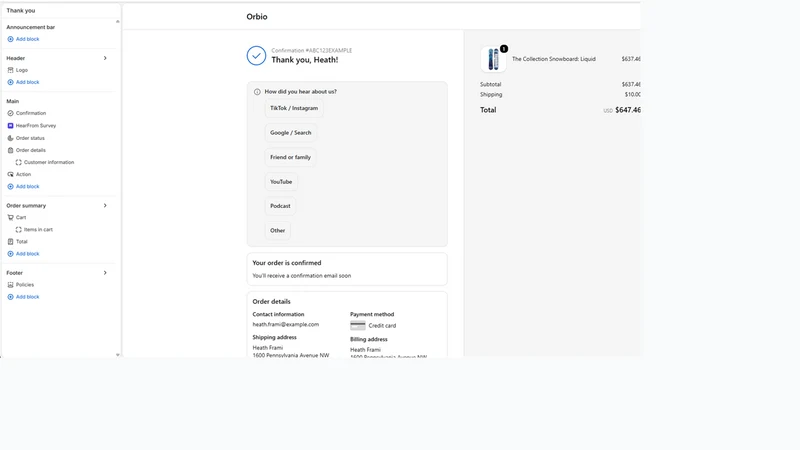Choose Other survey answer
Image resolution: width=800 pixels, height=450 pixels.
click(x=278, y=231)
